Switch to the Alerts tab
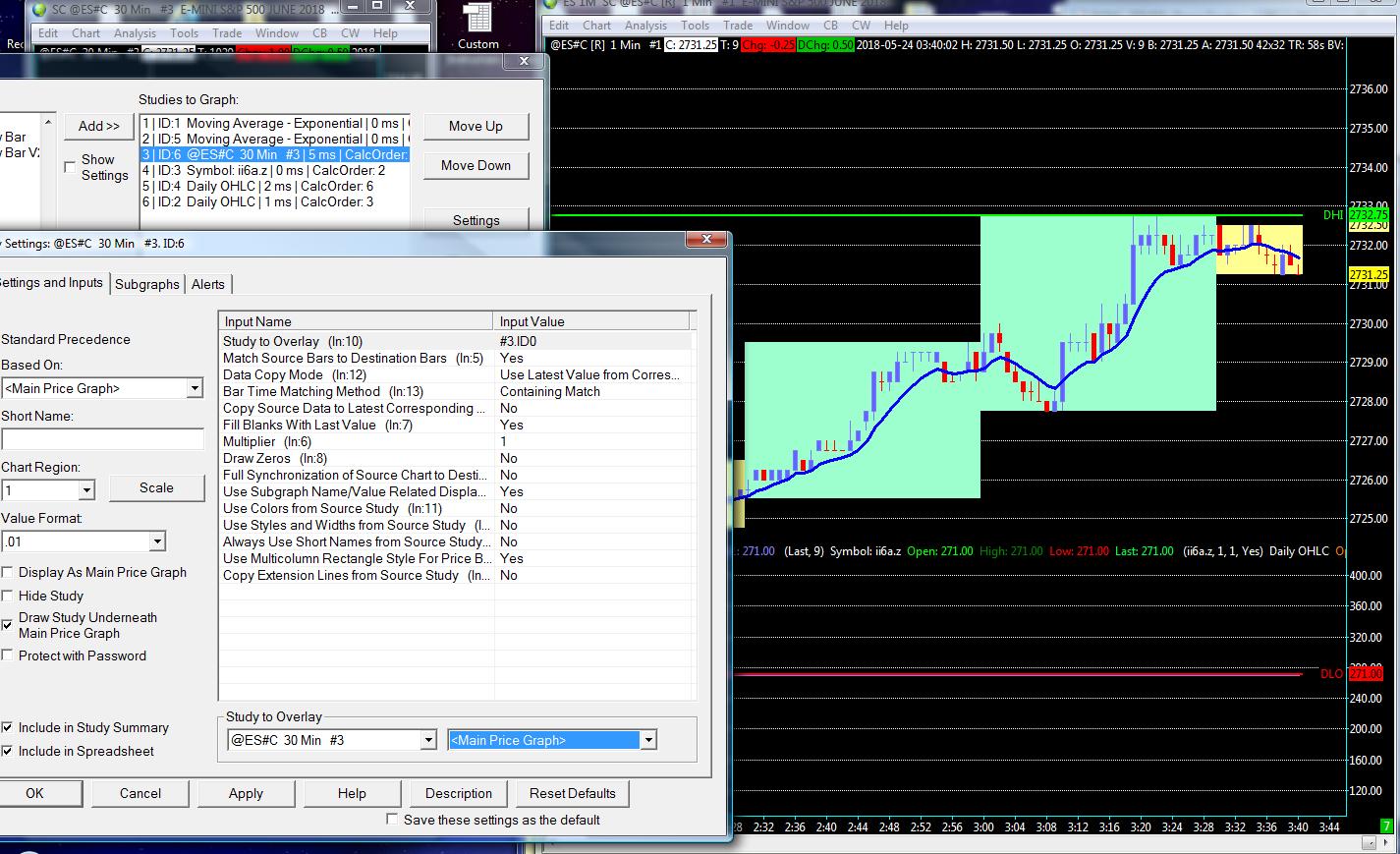This screenshot has height=854, width=1400. pyautogui.click(x=208, y=284)
